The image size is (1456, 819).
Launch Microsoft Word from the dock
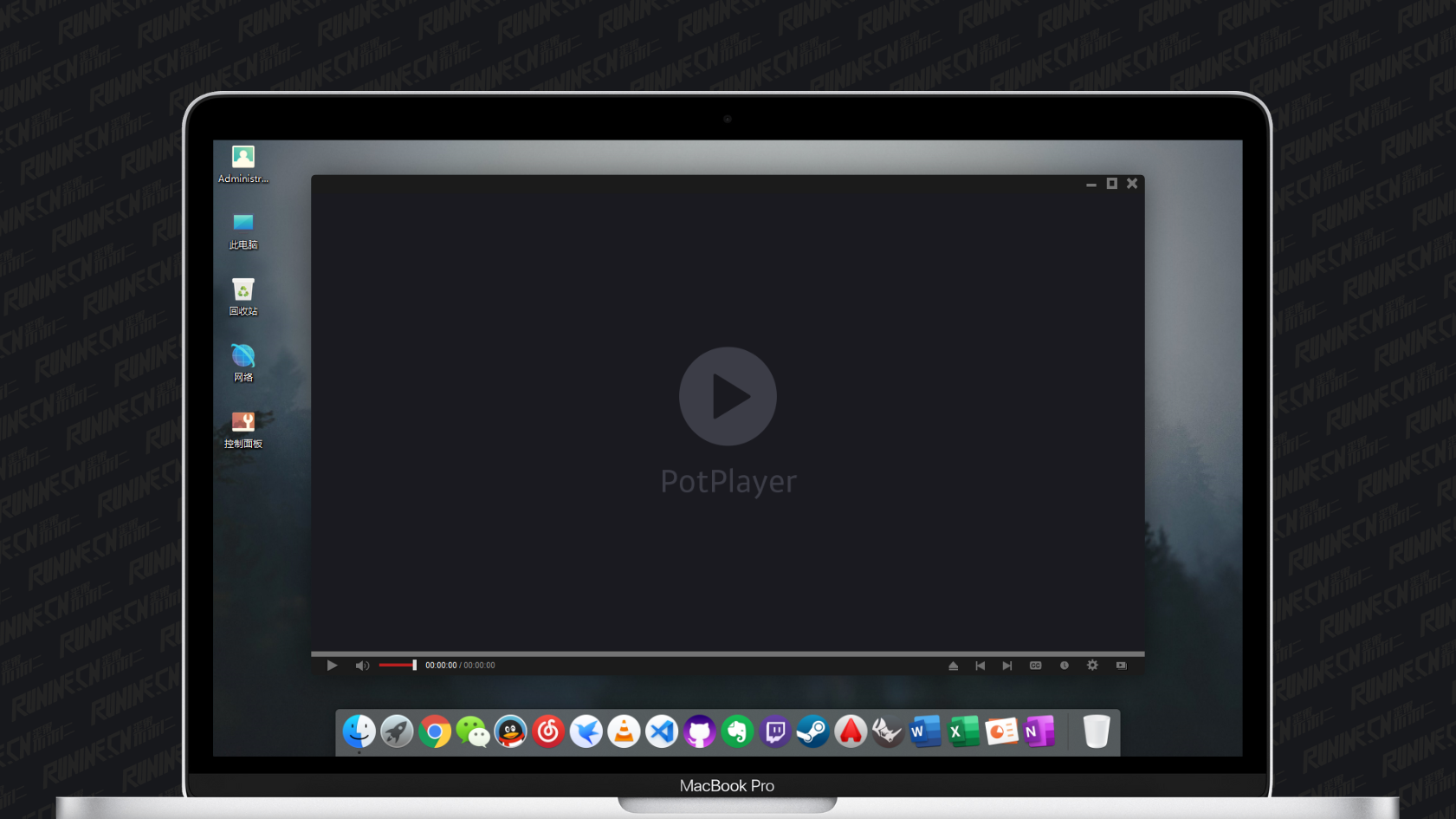(926, 731)
